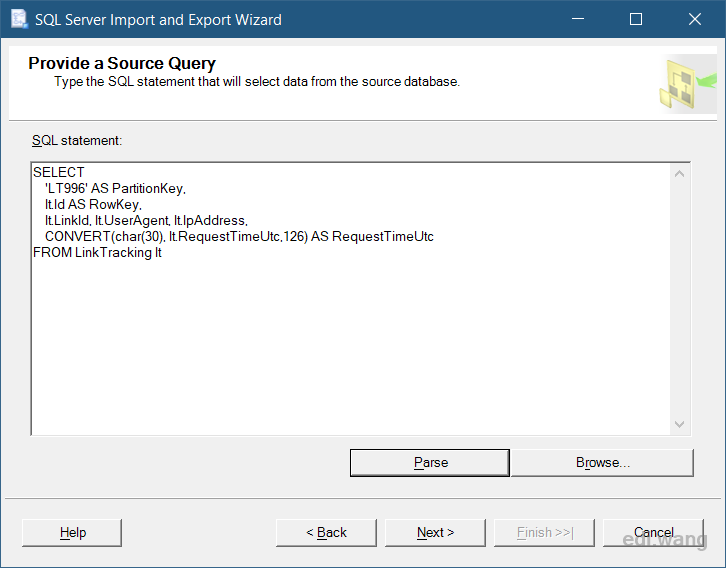
Task: Click the FROM LinkTracking lt line
Action: (97, 253)
